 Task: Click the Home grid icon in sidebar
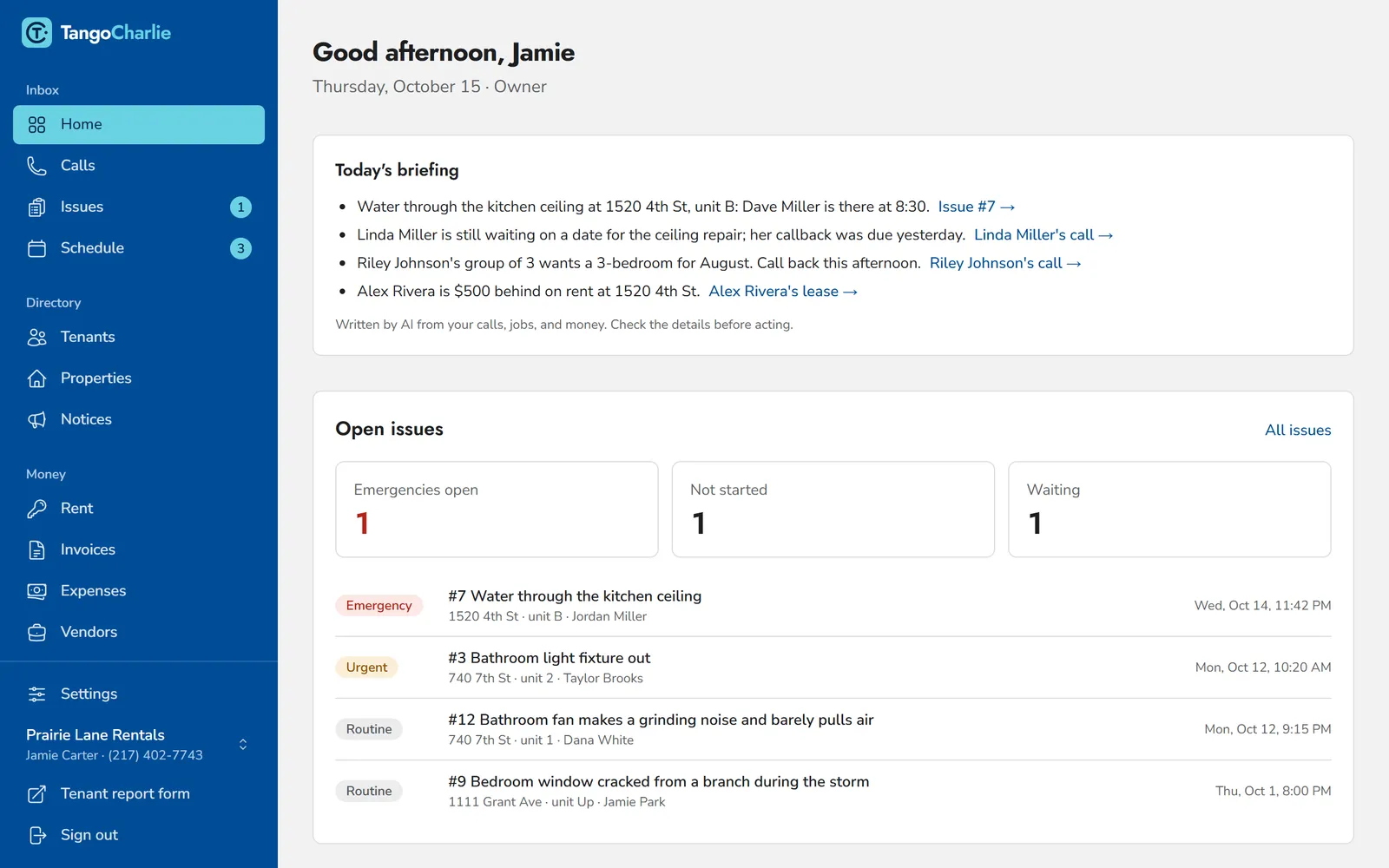[x=36, y=125]
